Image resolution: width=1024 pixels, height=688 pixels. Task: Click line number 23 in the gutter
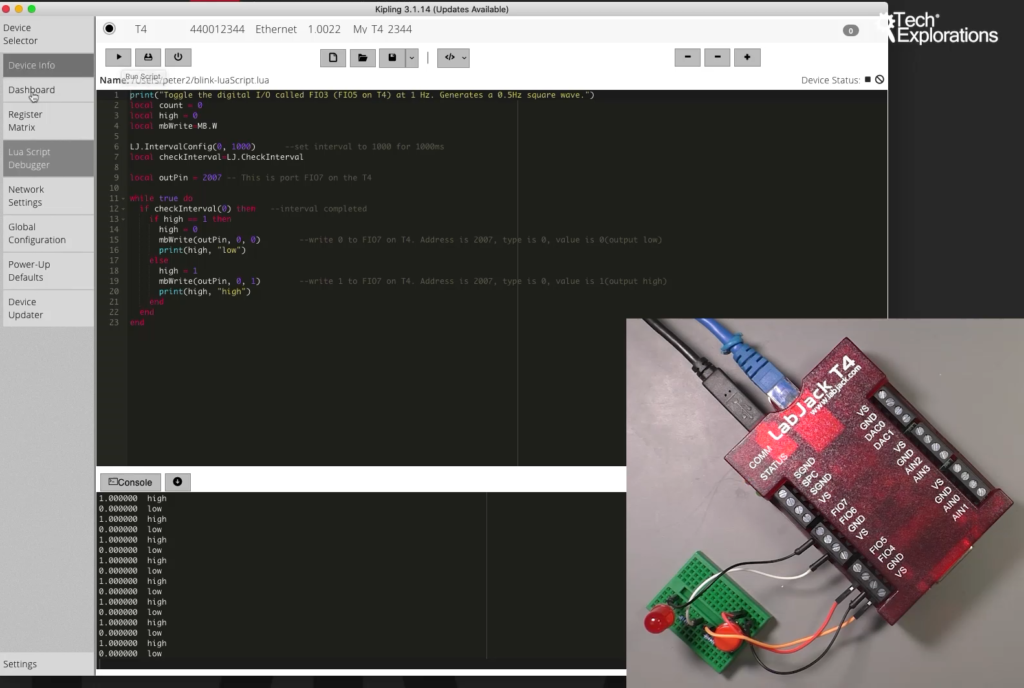114,322
